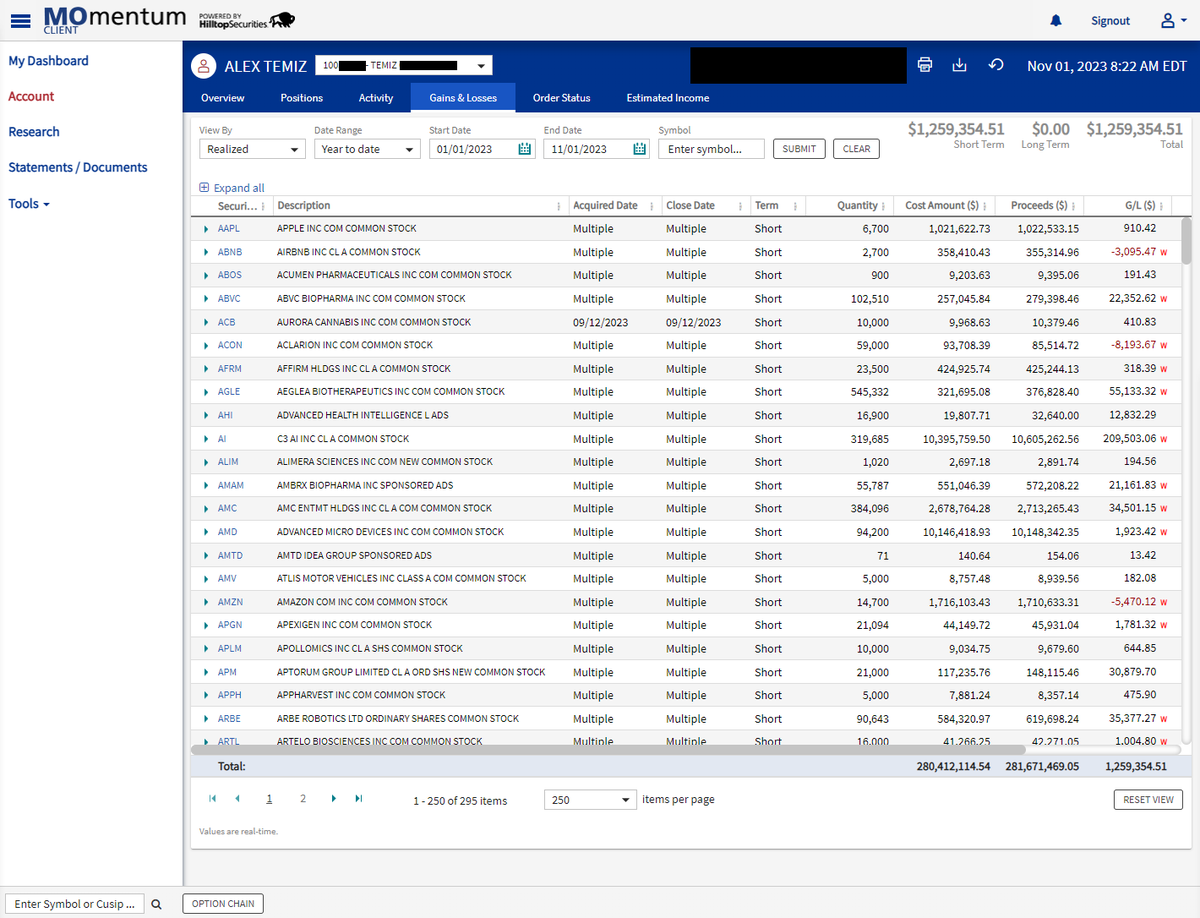Click the Signout link
Screen dimensions: 1200x918
1110,20
